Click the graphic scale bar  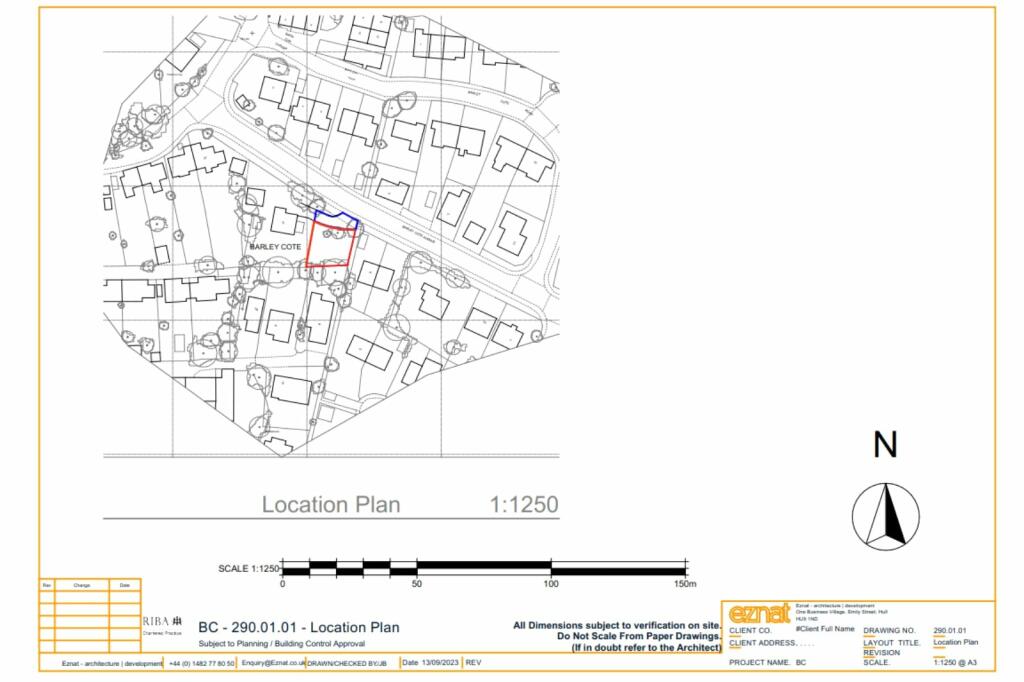tap(484, 565)
